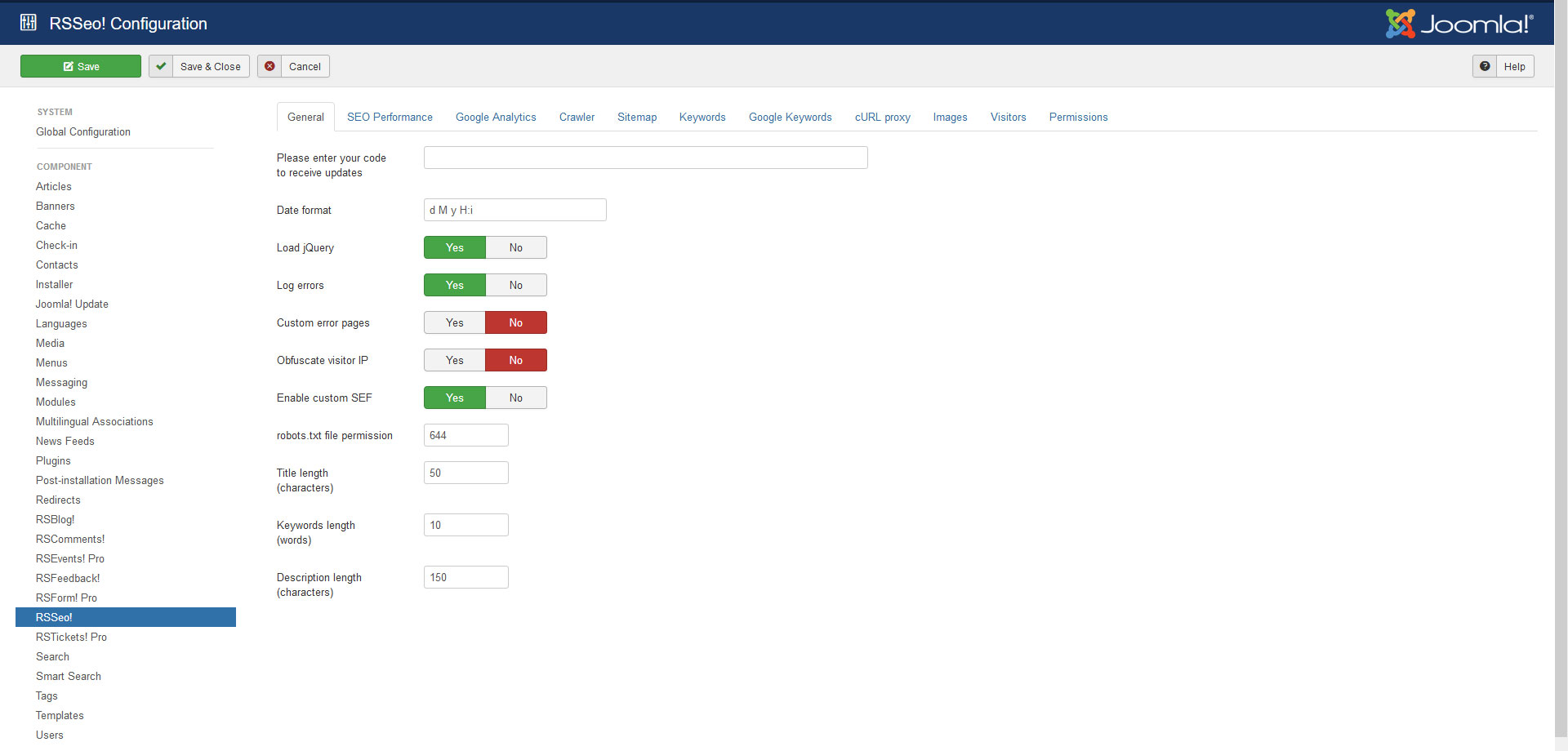This screenshot has height=751, width=1568.
Task: Open the Sitemap tab
Action: [637, 117]
